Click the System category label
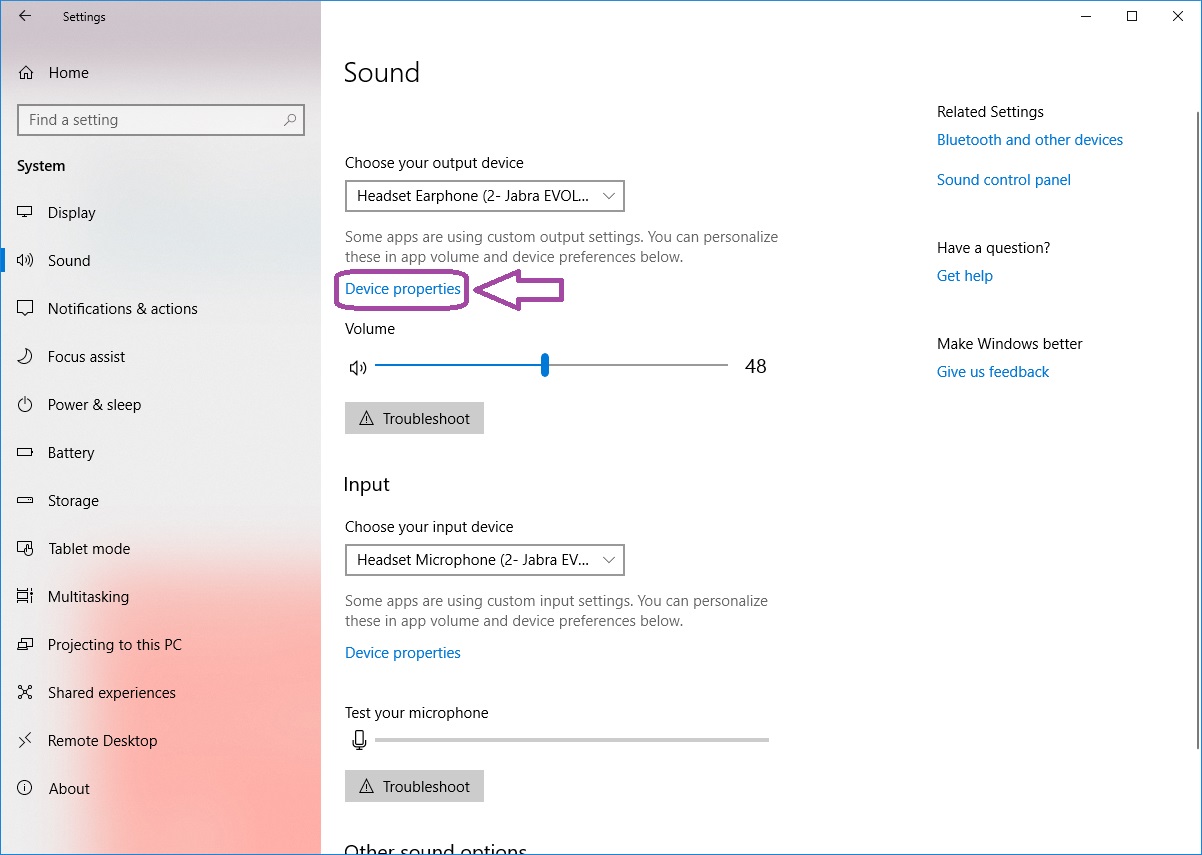 coord(41,166)
